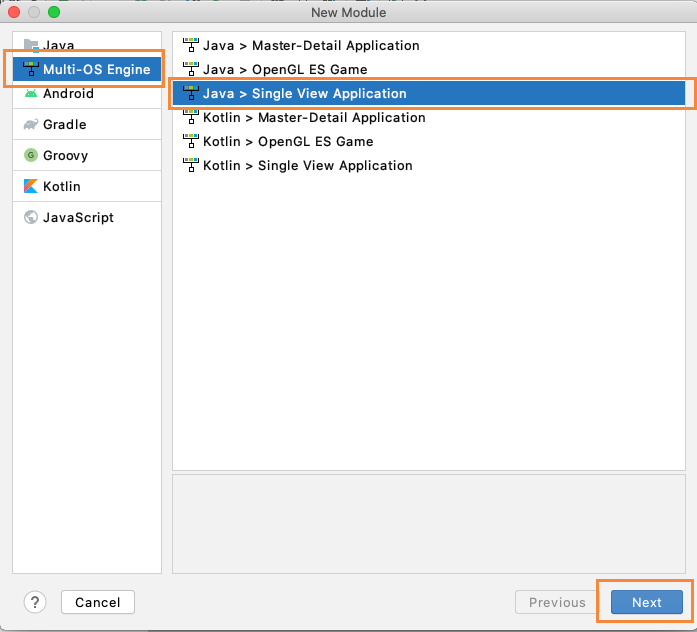Click the JavaScript globe icon
Viewport: 697px width, 632px height.
click(31, 217)
